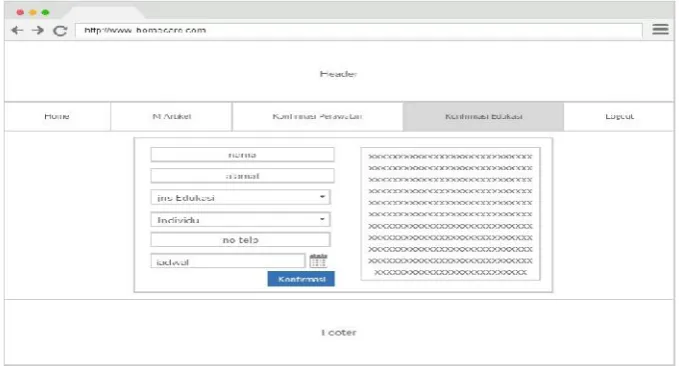679x366 pixels.
Task: Click the browser back arrow
Action: point(17,30)
